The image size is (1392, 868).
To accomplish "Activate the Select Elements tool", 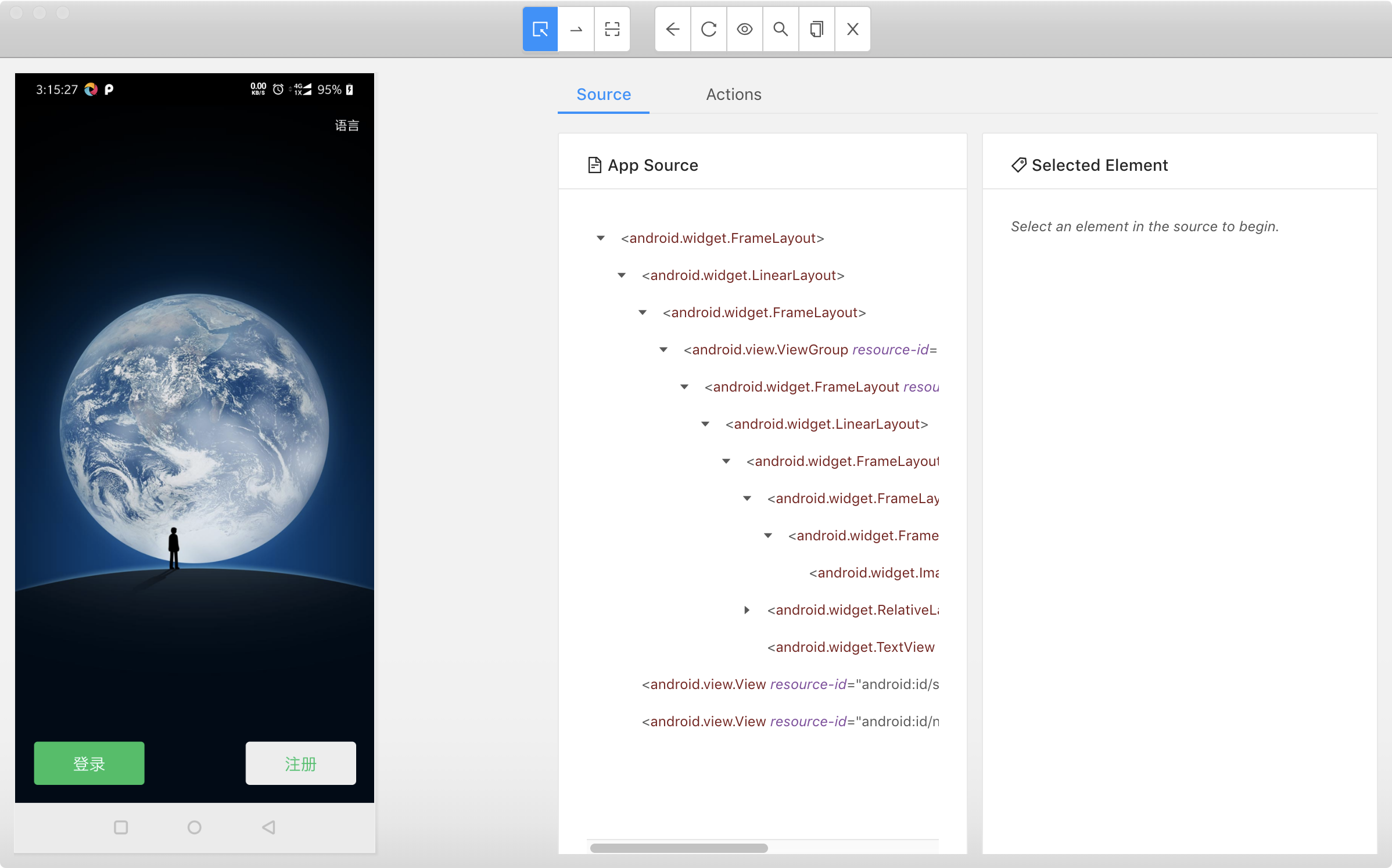I will tap(540, 29).
